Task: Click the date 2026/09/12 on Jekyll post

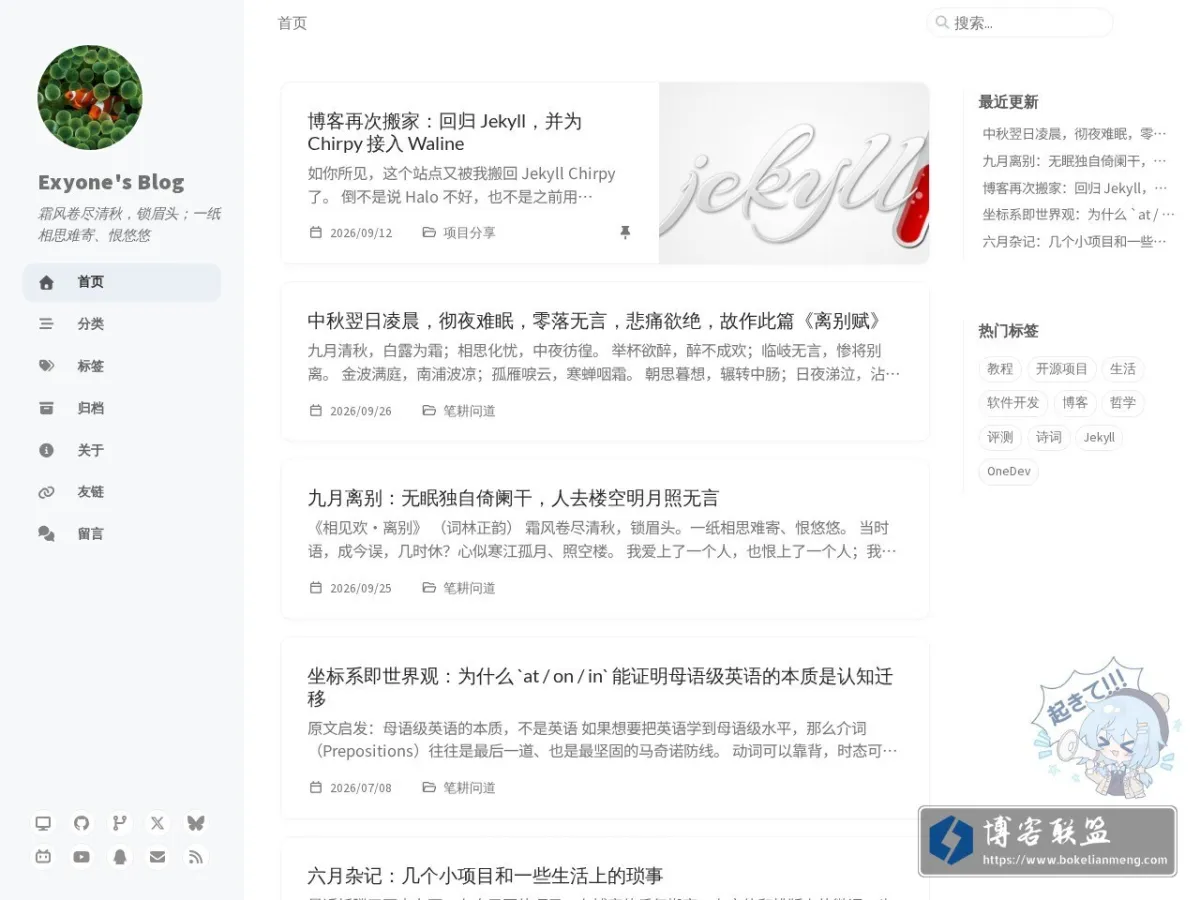Action: click(x=361, y=233)
